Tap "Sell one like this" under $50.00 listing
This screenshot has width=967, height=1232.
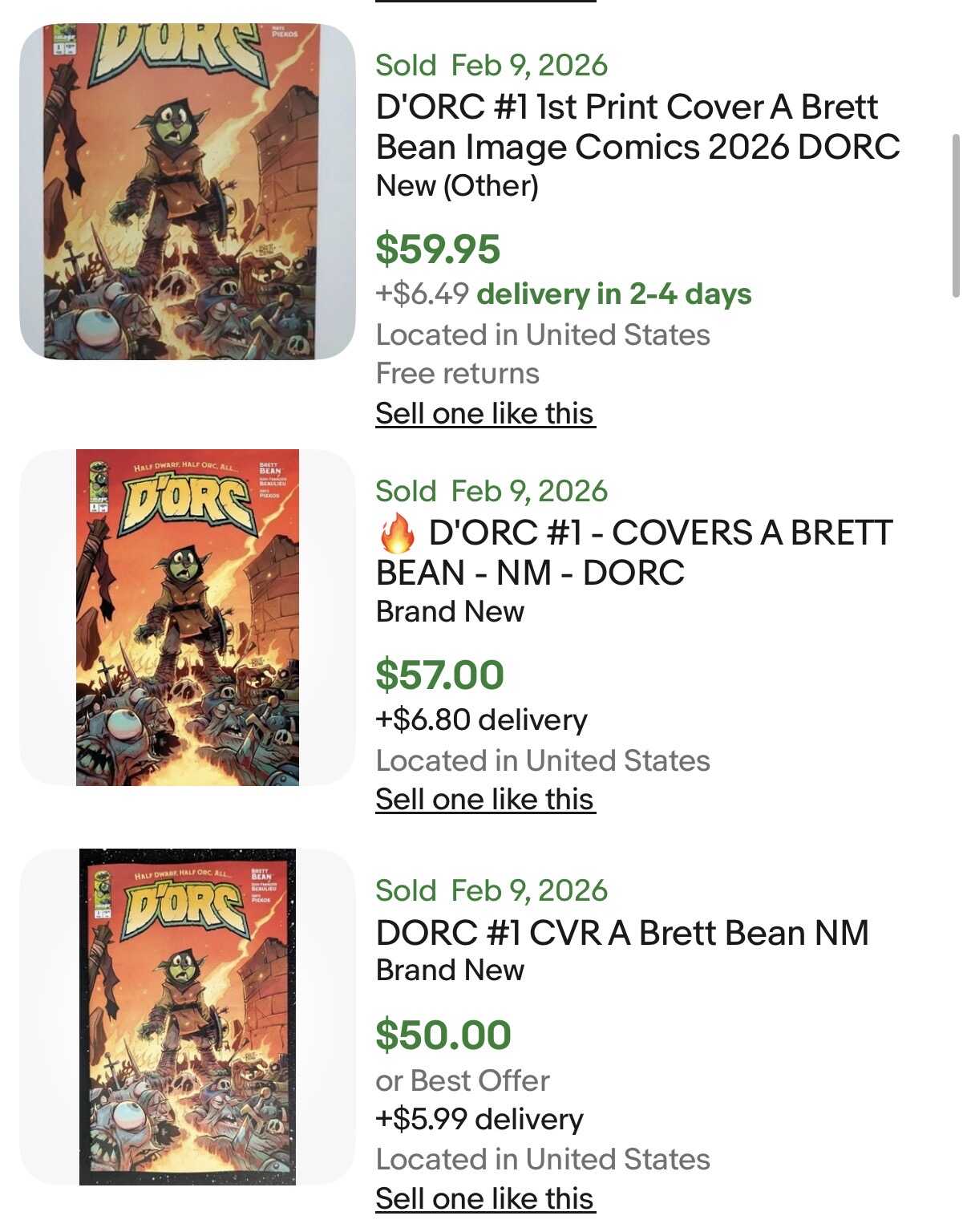485,1199
